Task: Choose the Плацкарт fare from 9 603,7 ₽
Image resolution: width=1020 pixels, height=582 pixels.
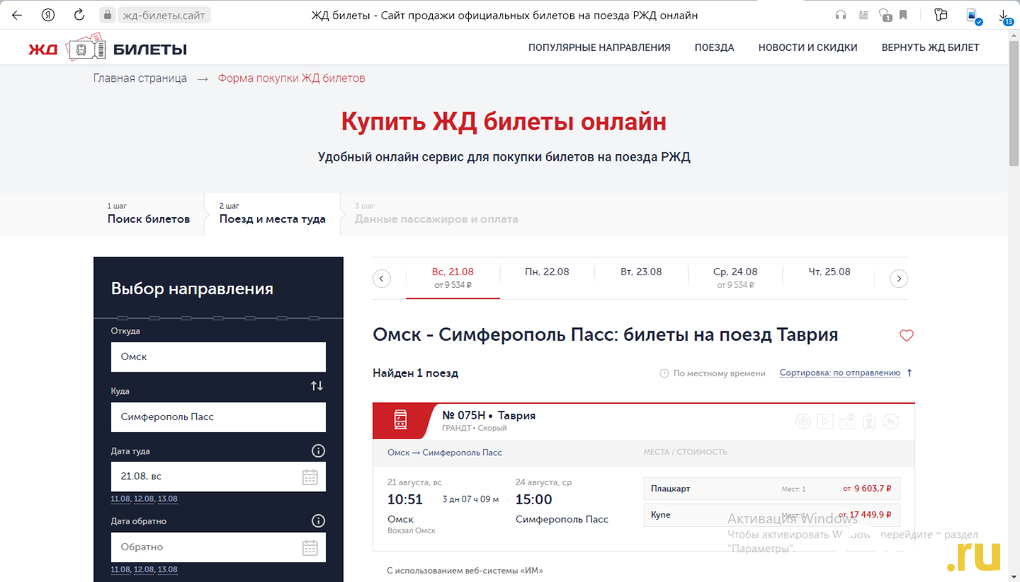Action: pyautogui.click(x=772, y=489)
